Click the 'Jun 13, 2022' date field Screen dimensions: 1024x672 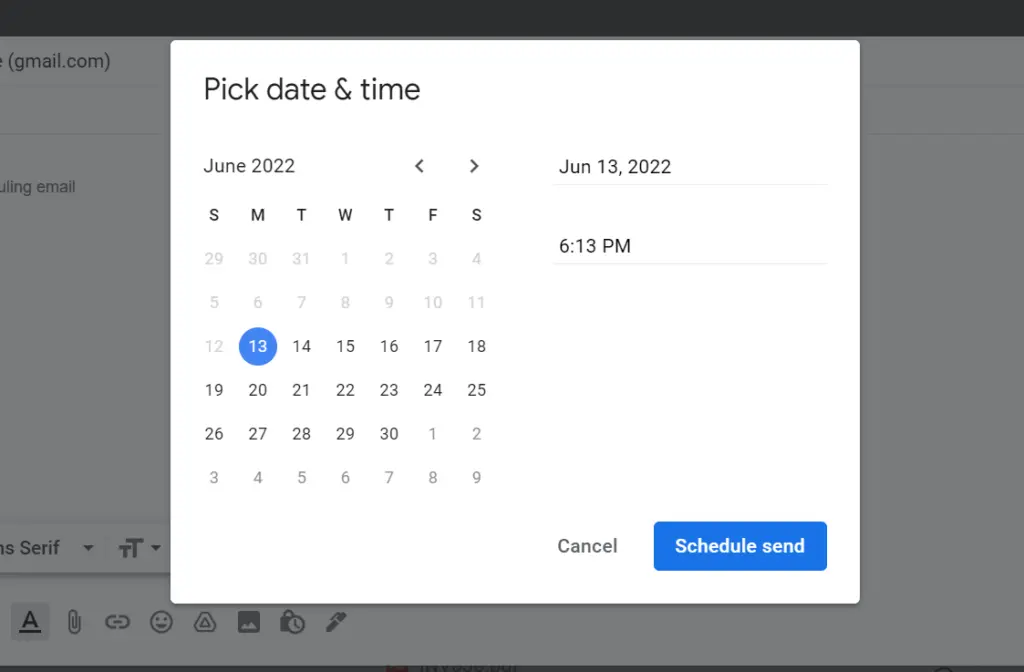pos(689,167)
